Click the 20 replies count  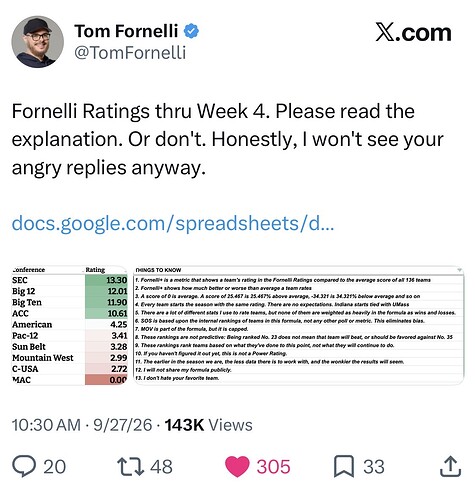[x=55, y=467]
